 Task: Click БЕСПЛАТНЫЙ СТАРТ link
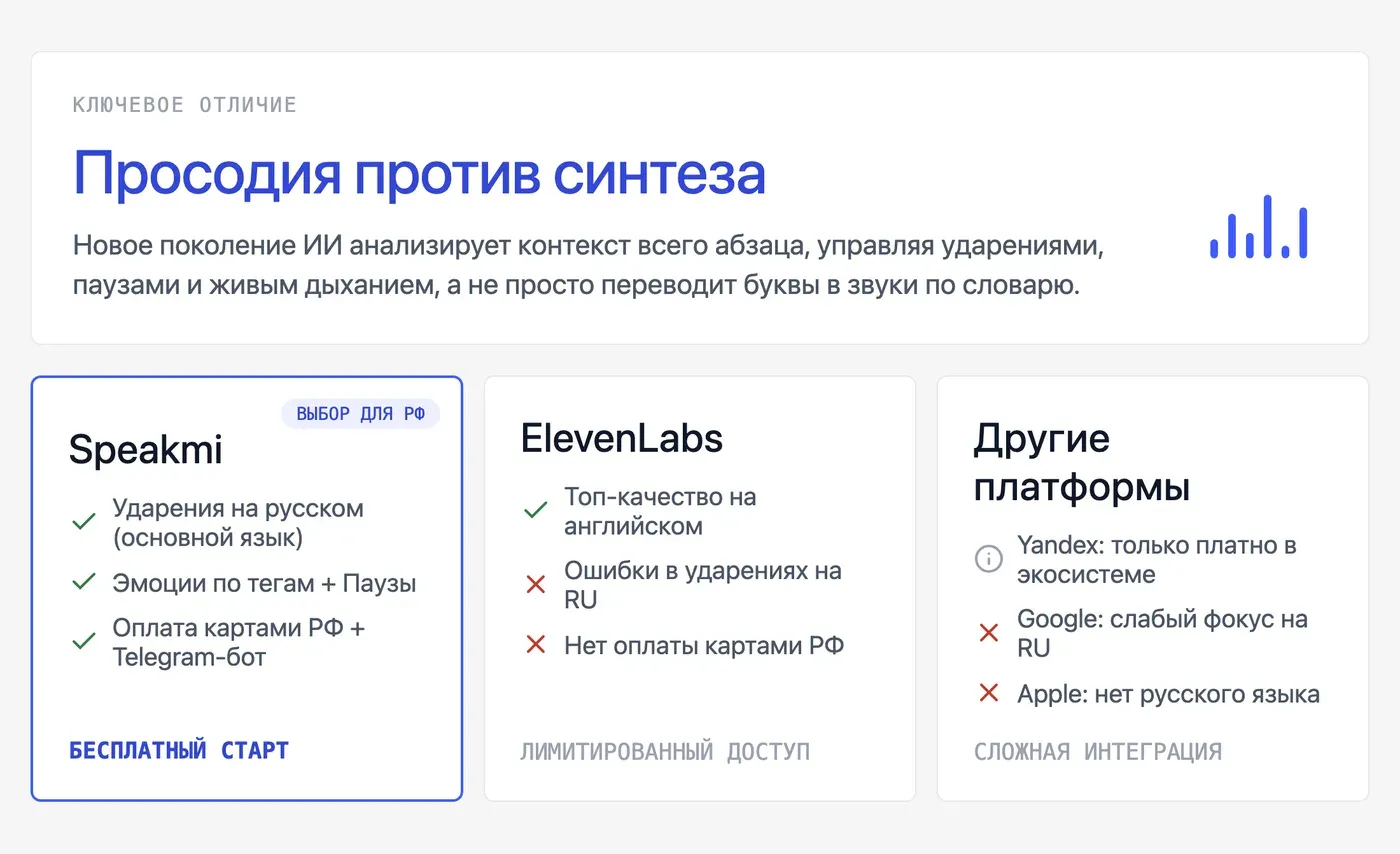click(179, 750)
